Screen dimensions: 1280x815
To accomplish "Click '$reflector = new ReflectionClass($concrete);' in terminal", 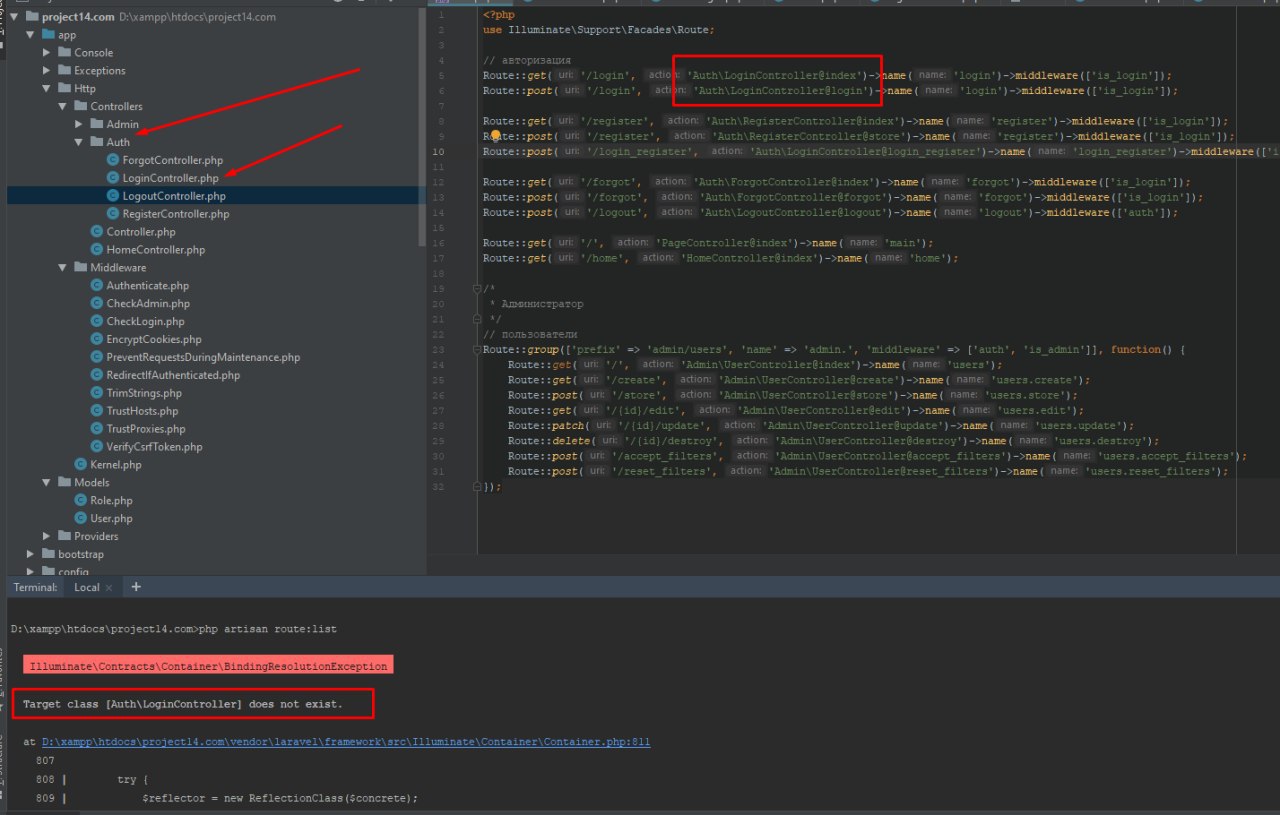I will (x=280, y=798).
